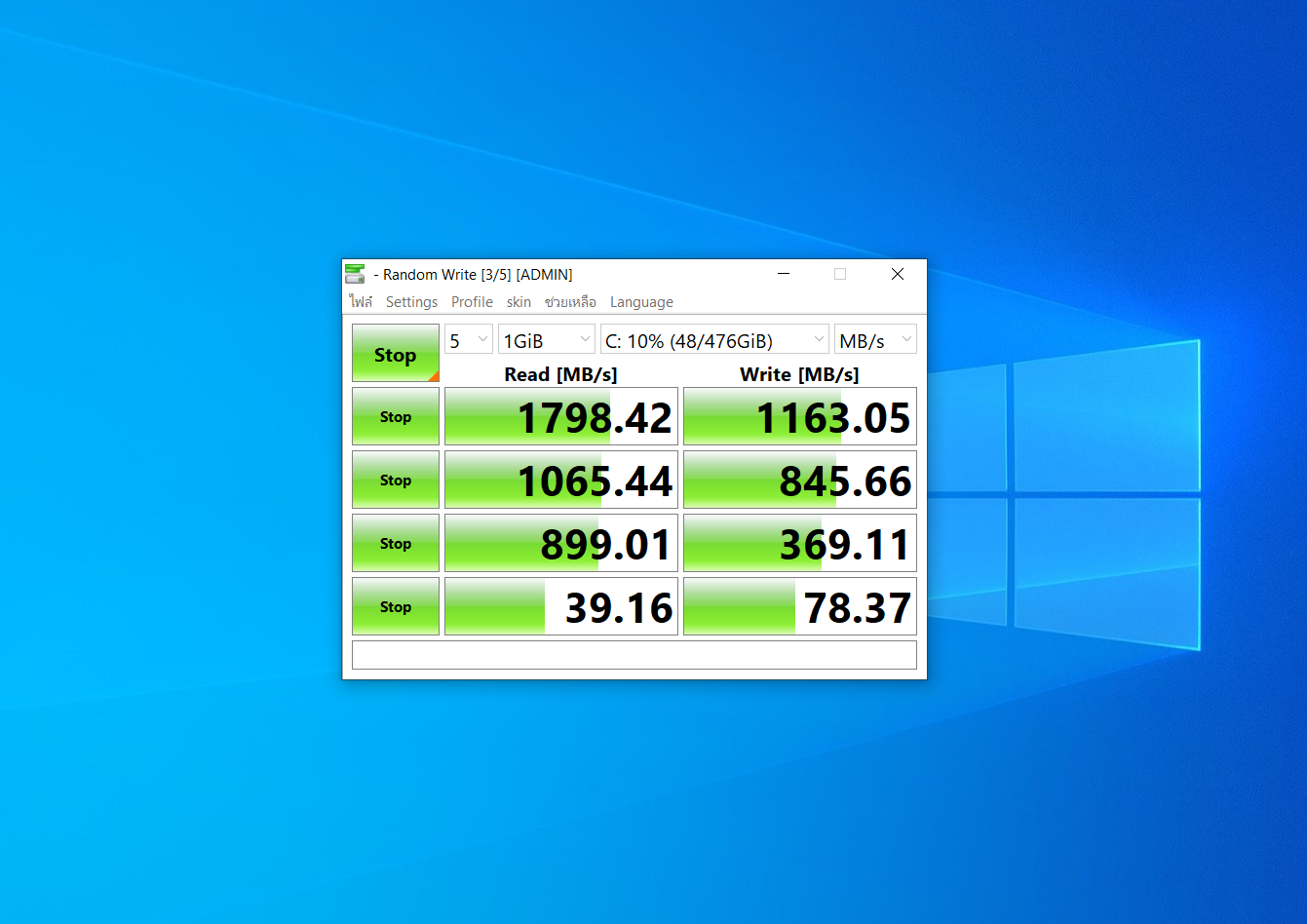
Task: Open the skin menu
Action: point(519,302)
